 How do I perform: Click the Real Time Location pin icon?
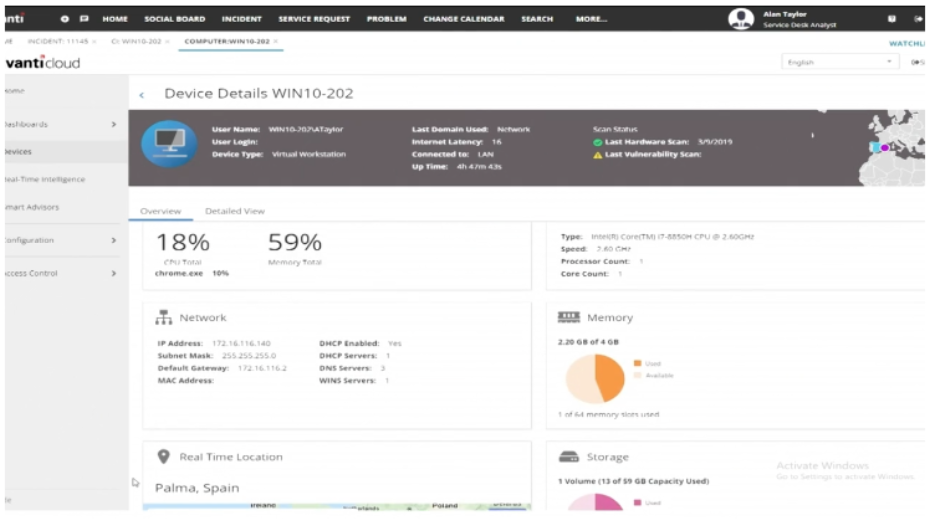pyautogui.click(x=163, y=456)
